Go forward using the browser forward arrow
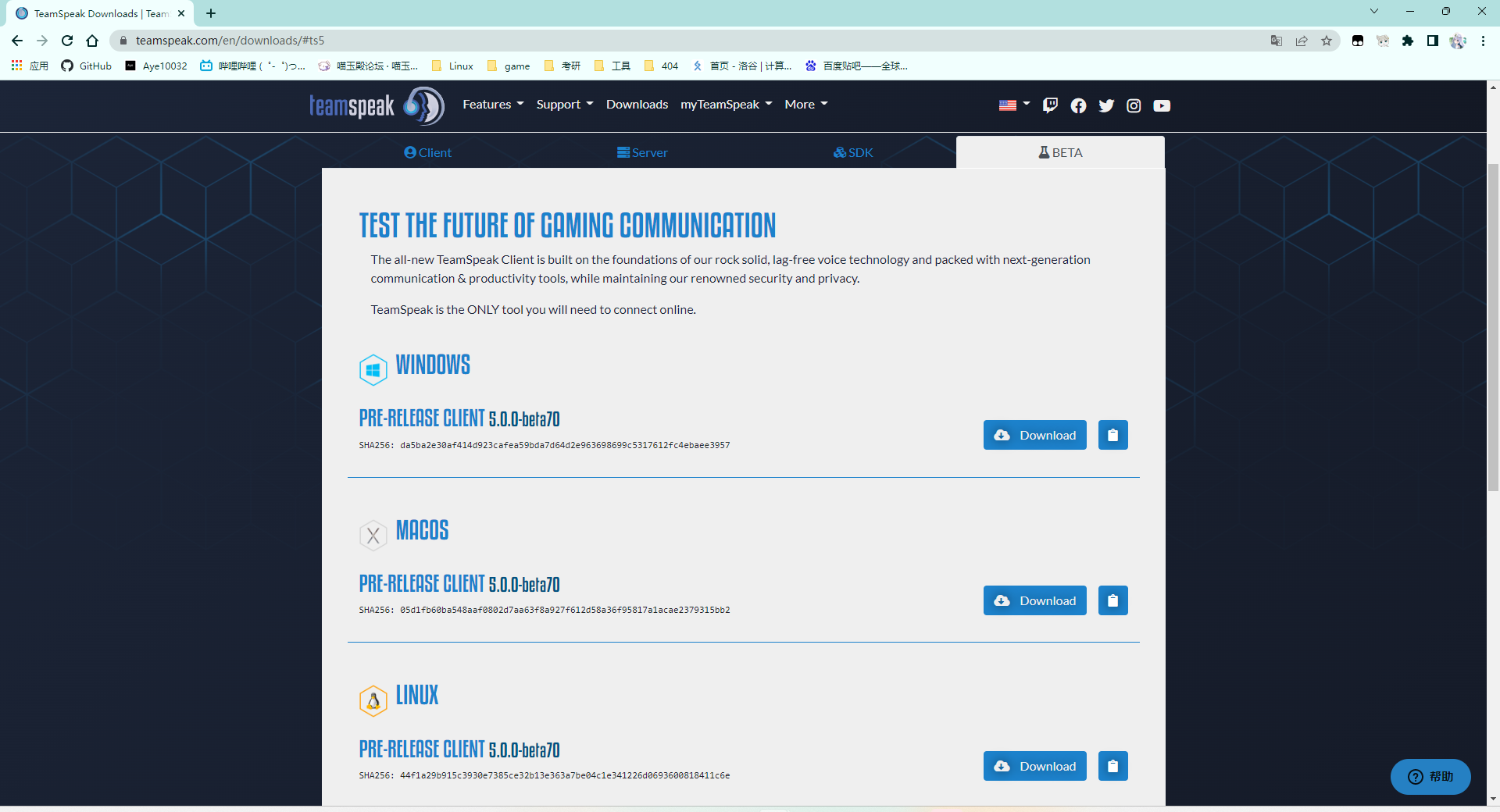 (42, 41)
